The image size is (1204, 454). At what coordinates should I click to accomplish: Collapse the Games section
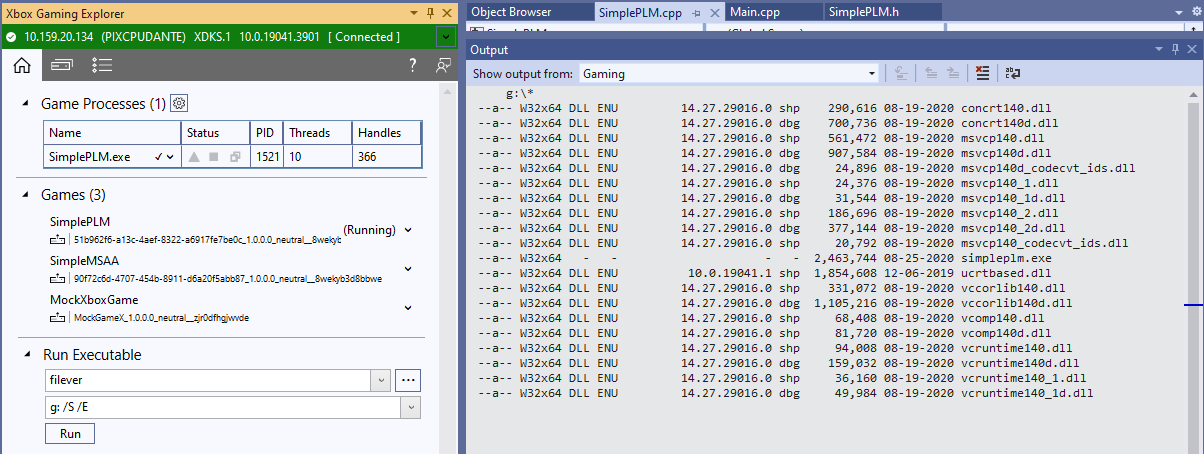click(24, 194)
